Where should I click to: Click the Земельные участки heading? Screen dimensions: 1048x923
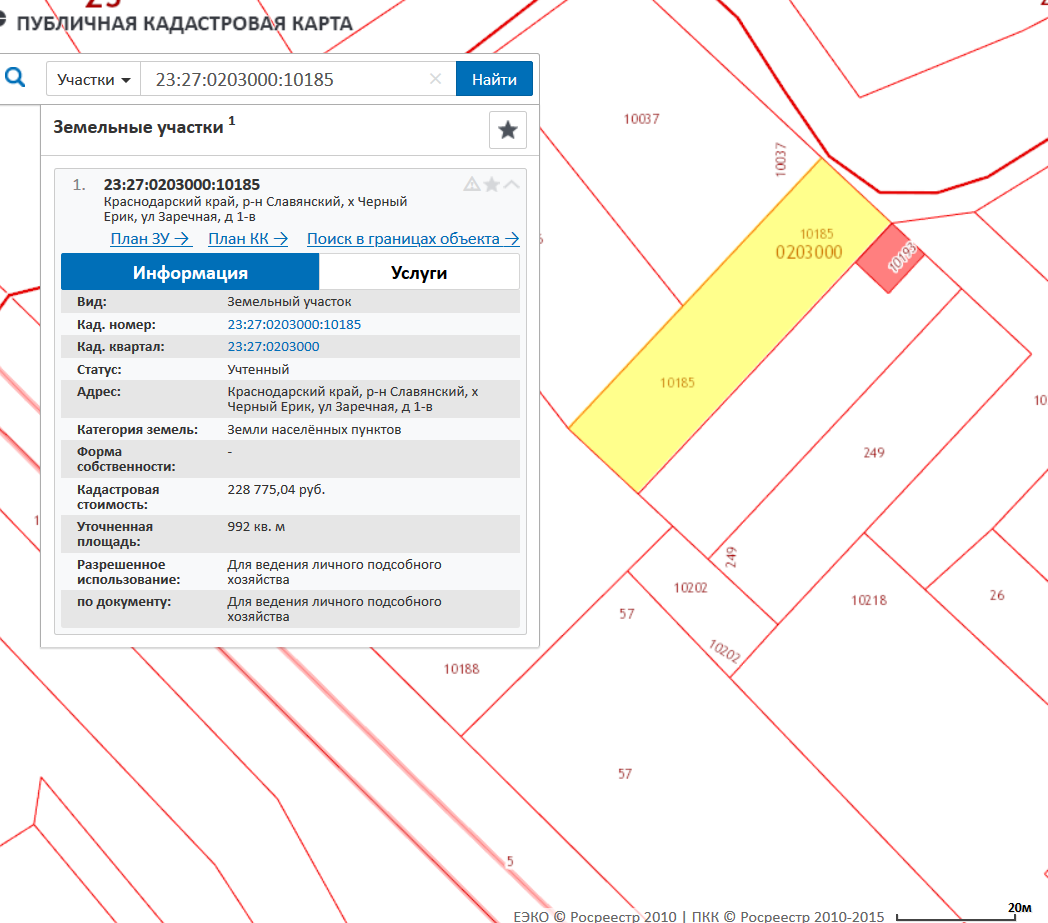click(x=138, y=127)
